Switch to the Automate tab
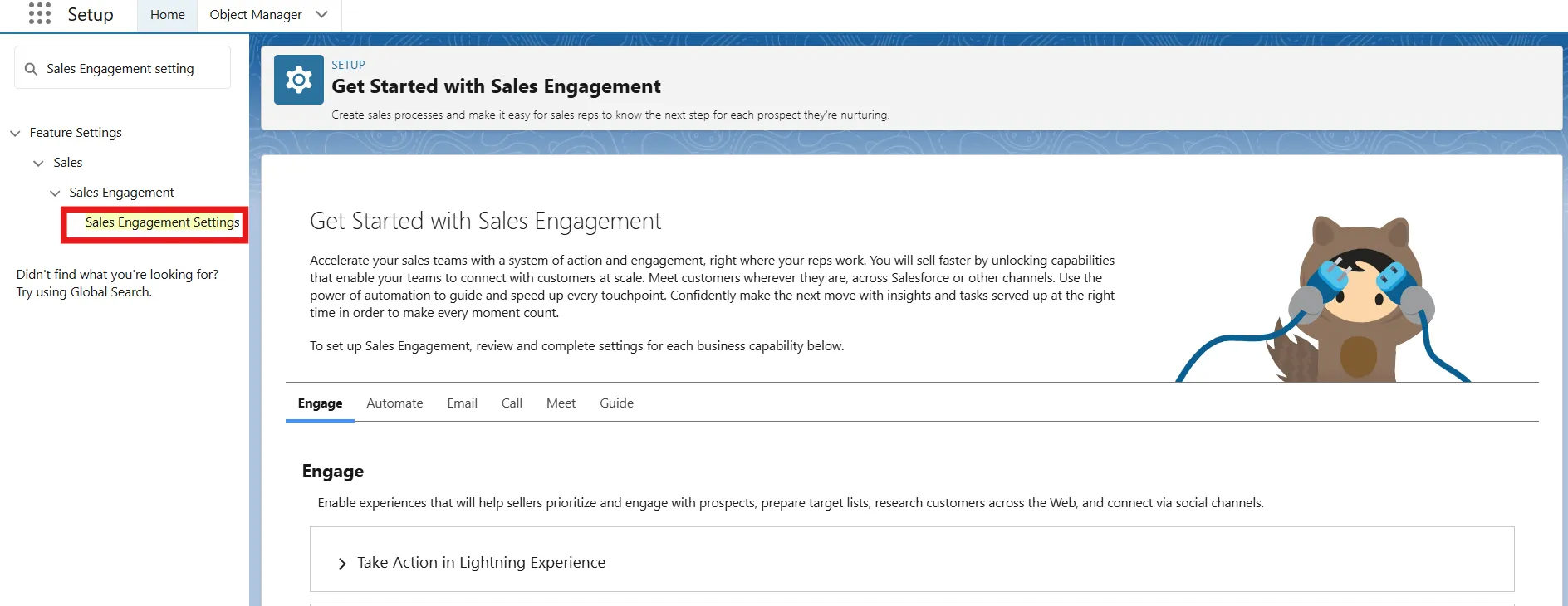 pyautogui.click(x=394, y=403)
